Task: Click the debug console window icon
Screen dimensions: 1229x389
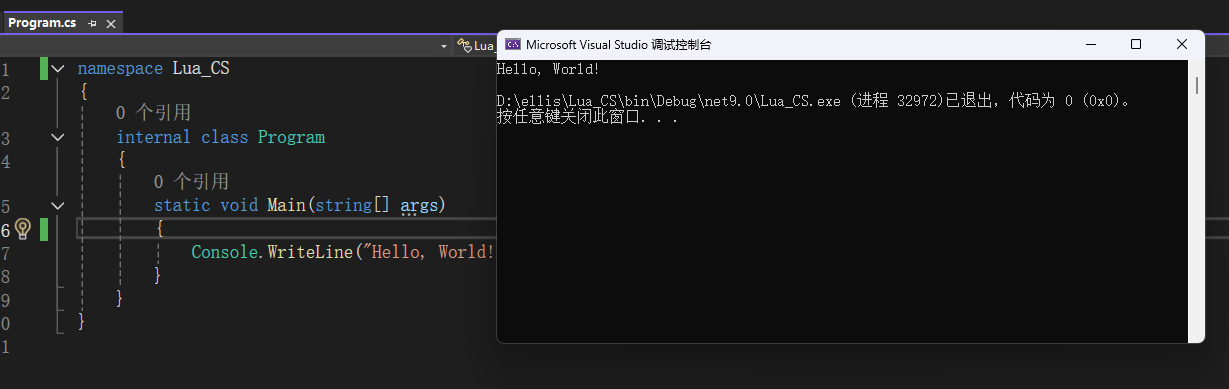Action: coord(512,44)
